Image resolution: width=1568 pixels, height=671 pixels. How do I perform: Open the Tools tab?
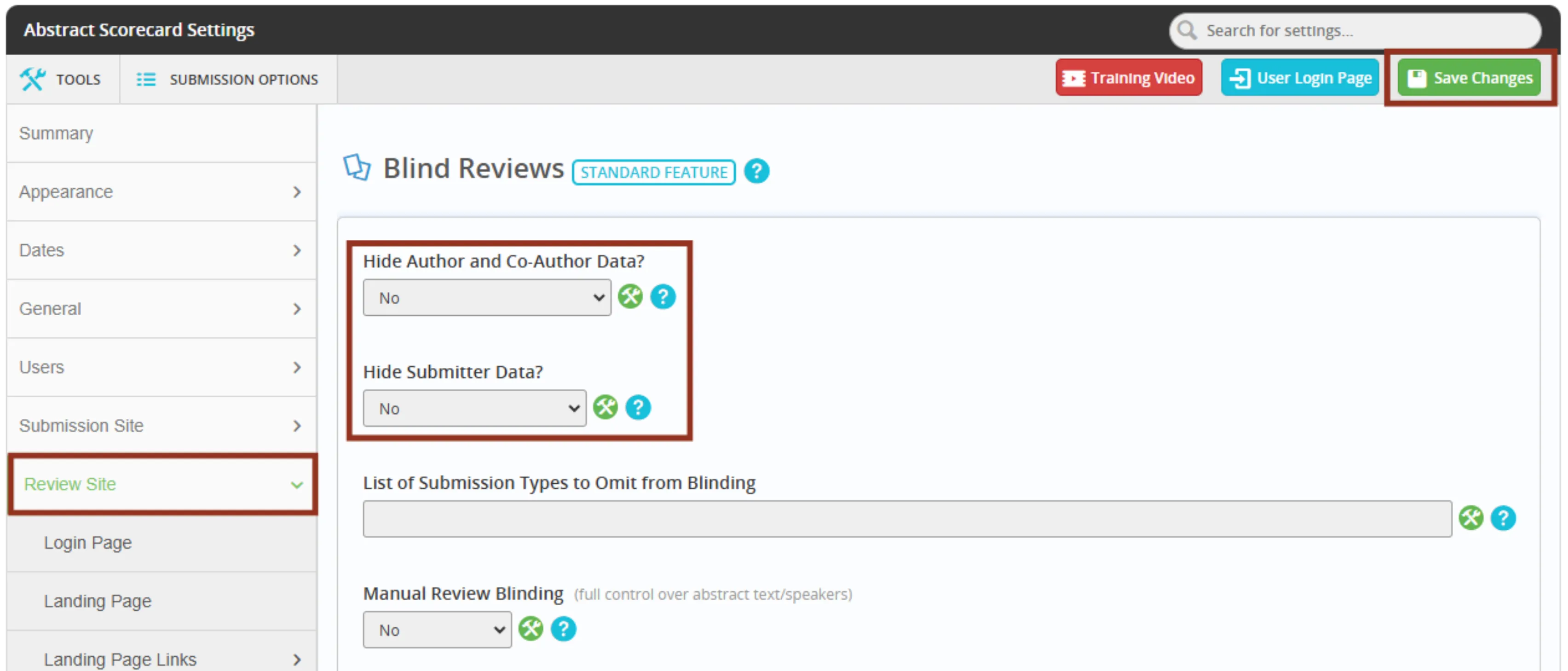(x=63, y=79)
